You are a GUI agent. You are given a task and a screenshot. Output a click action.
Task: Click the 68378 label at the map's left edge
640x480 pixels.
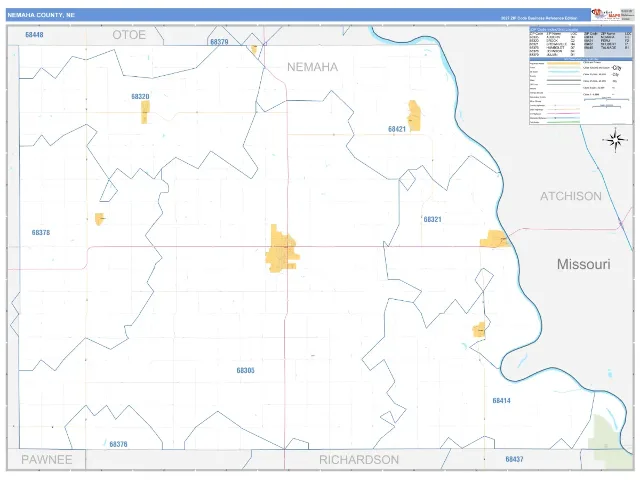[x=41, y=232]
